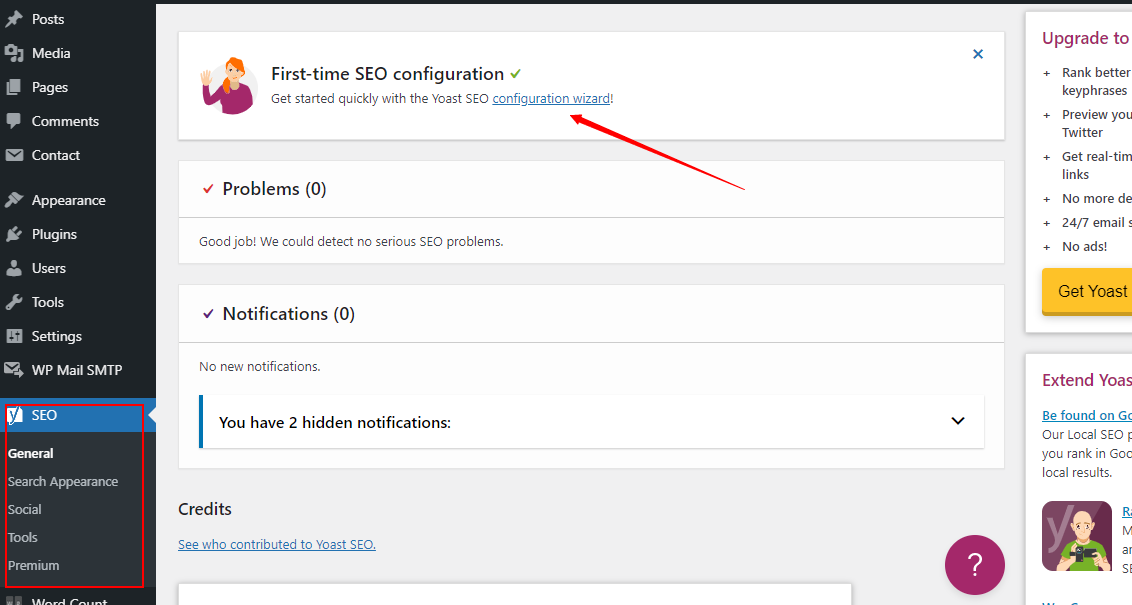Click the Credits heading

click(205, 509)
